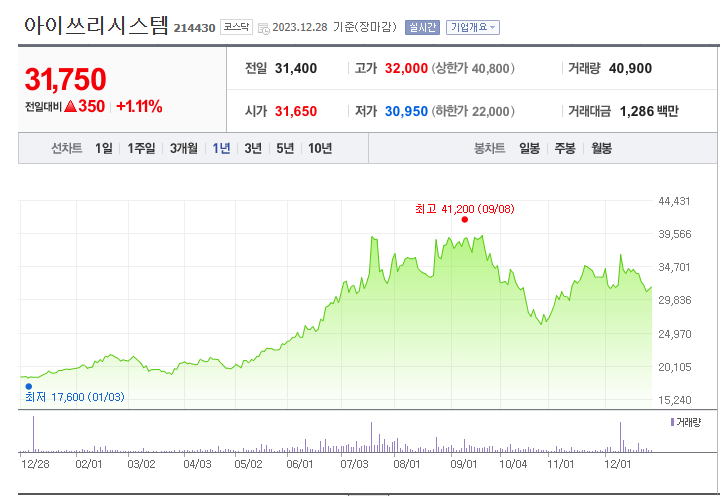720x496 pixels.
Task: Click the 상한가 40,800 text
Action: pos(473,68)
